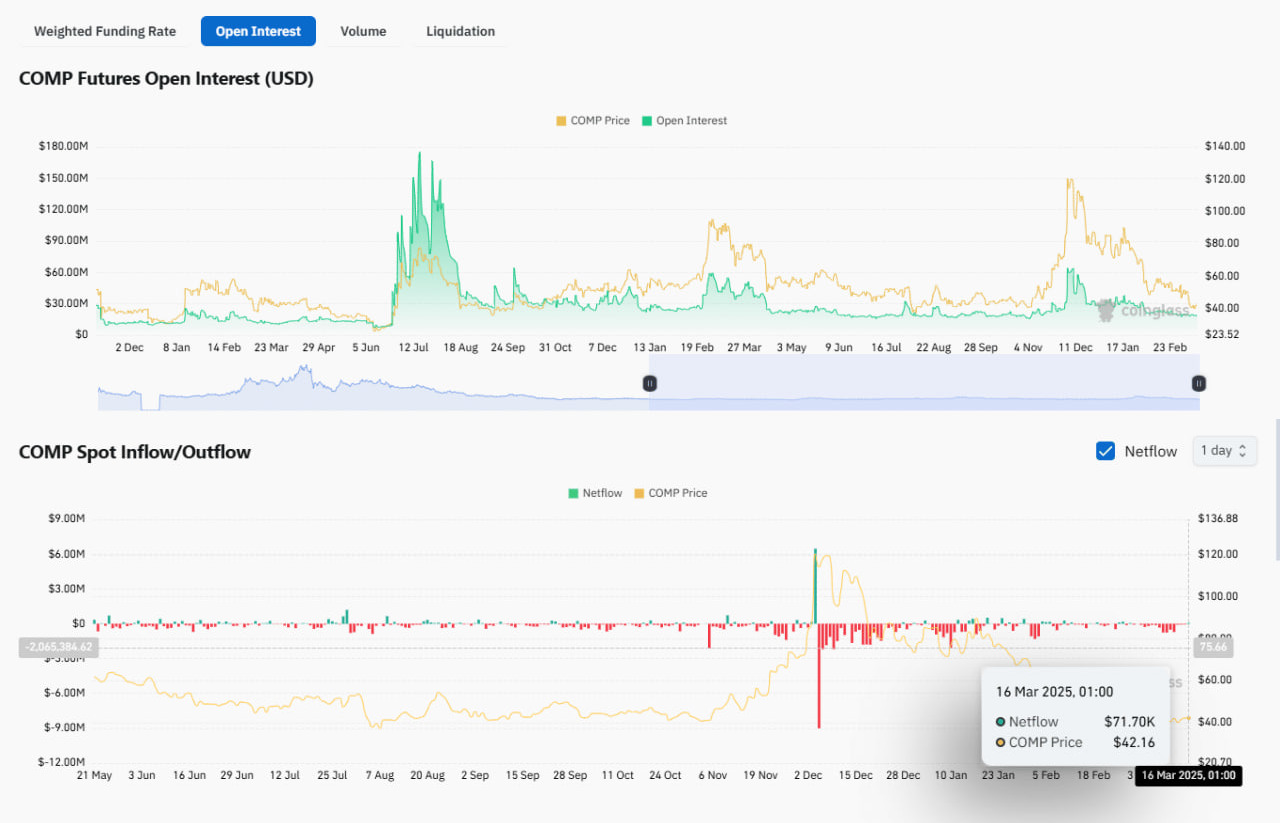Click the 19 Feb date label
The height and width of the screenshot is (823, 1280).
[x=697, y=347]
